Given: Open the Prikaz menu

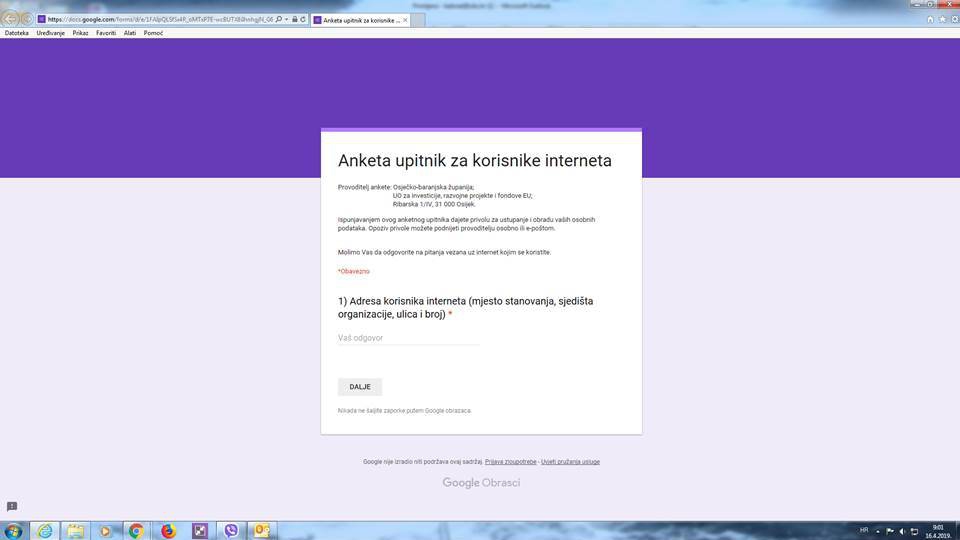Looking at the screenshot, I should pos(80,33).
